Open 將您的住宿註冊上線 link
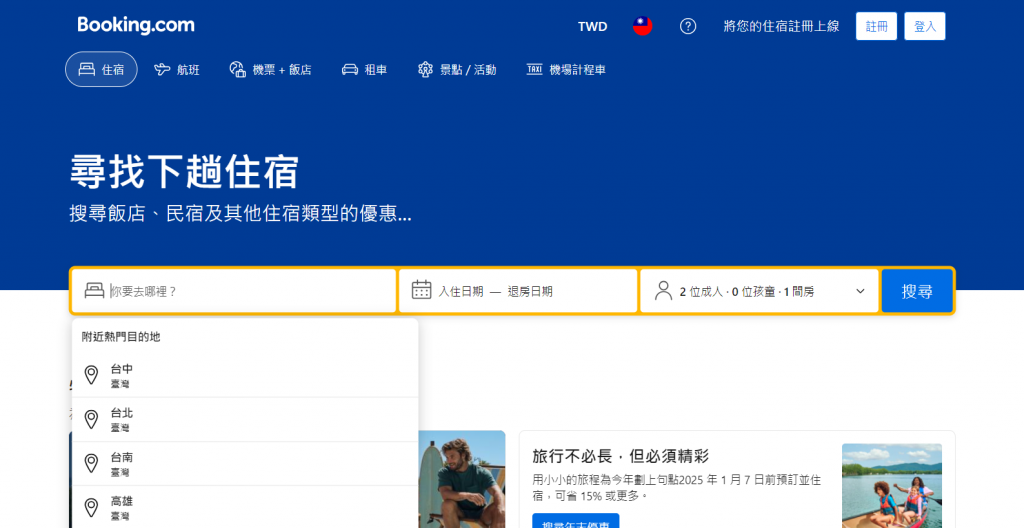The image size is (1024, 528). pos(781,26)
